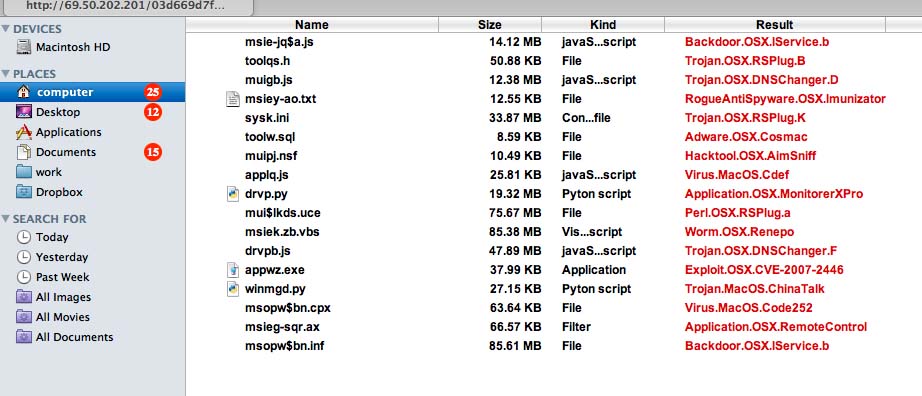
Task: Select the applq.js file name
Action: click(x=266, y=175)
